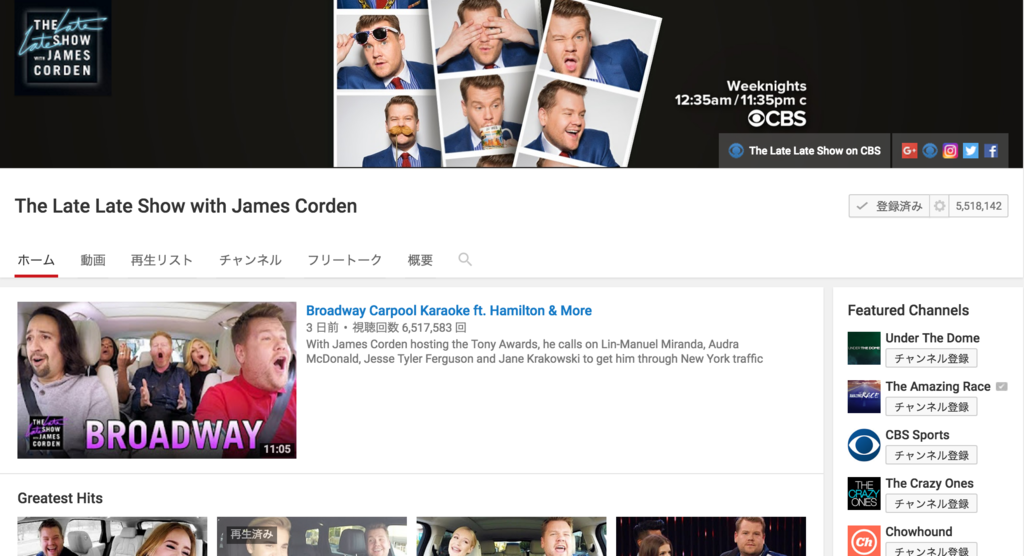This screenshot has width=1024, height=556.
Task: Click the video description mentioning Tony Awards
Action: click(x=534, y=352)
